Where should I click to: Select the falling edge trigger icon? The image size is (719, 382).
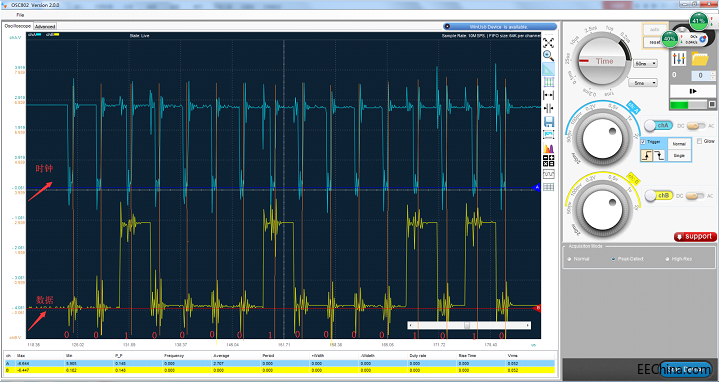(659, 156)
